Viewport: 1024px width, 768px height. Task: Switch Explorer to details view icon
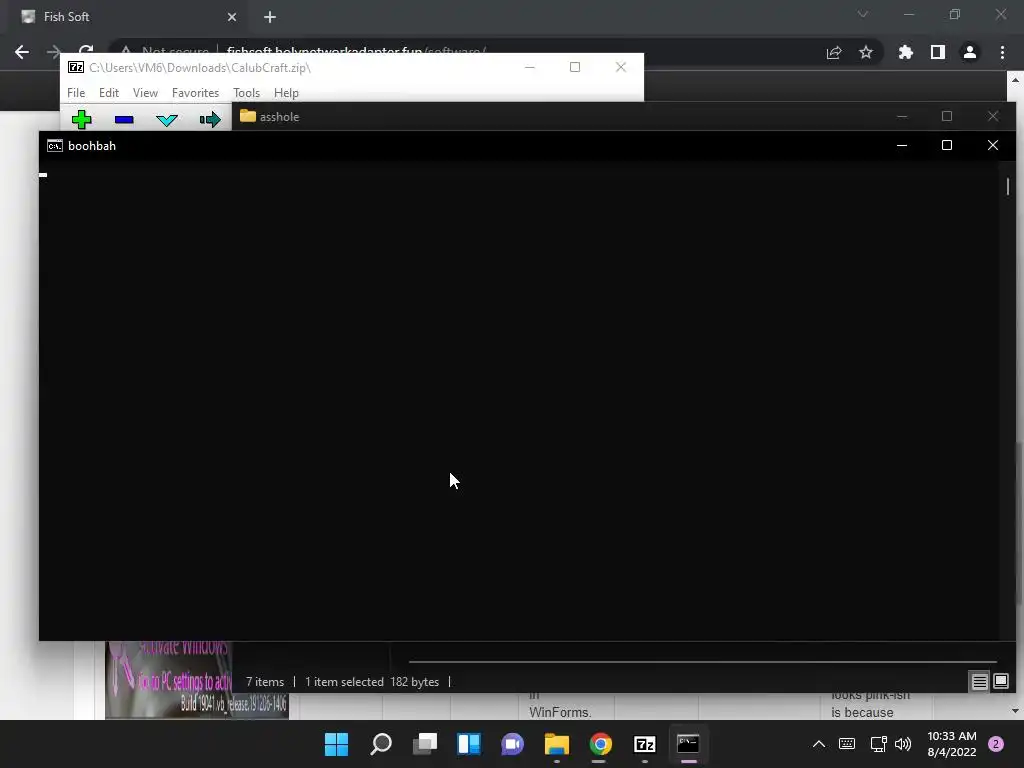(980, 682)
